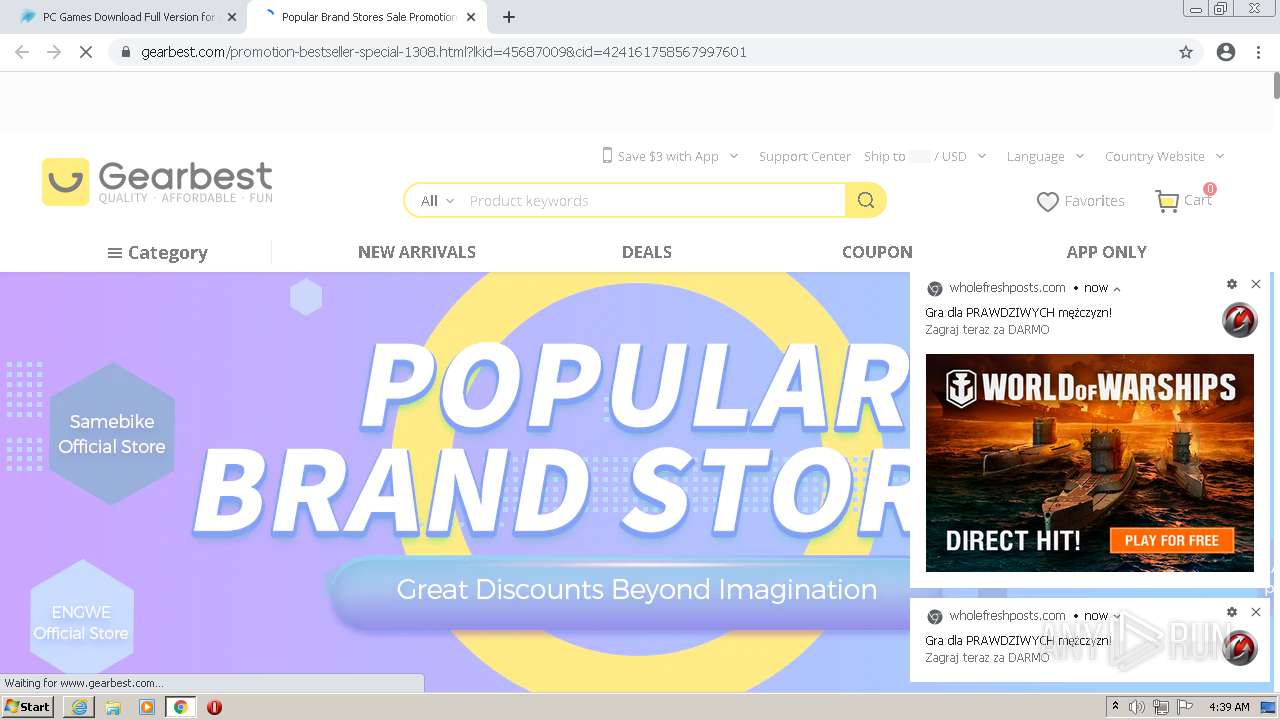
Task: Click Action Center flag tray icon
Action: (x=1185, y=707)
